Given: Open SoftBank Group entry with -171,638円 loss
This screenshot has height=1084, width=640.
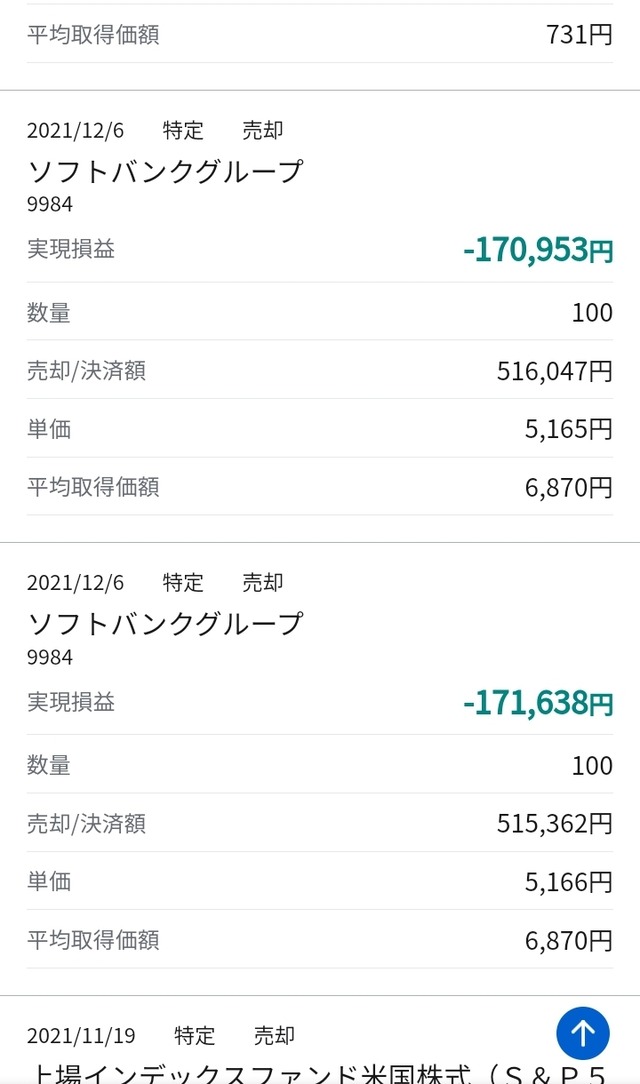Looking at the screenshot, I should (165, 624).
